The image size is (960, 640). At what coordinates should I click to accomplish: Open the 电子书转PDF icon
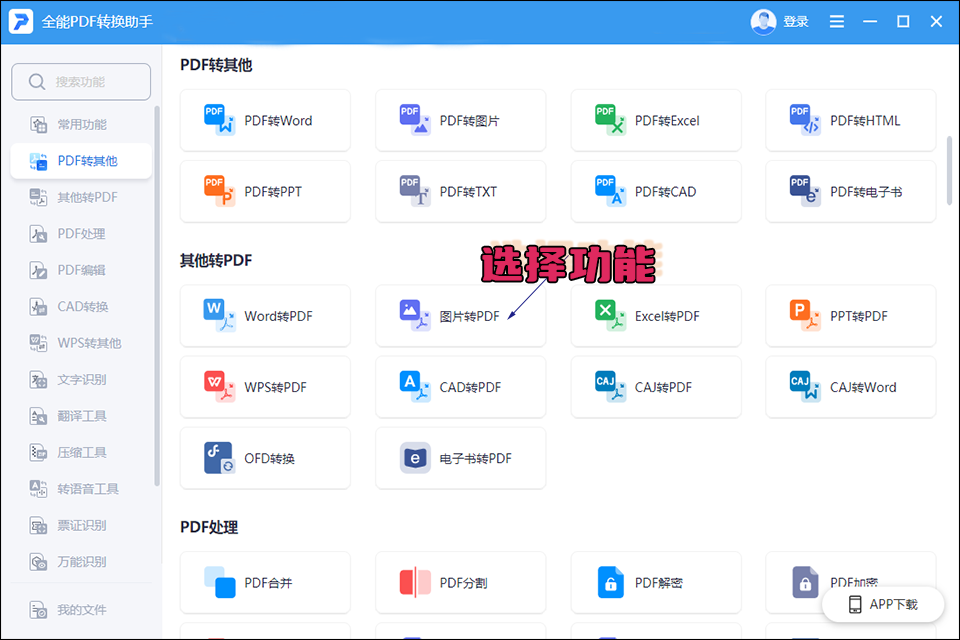[414, 458]
